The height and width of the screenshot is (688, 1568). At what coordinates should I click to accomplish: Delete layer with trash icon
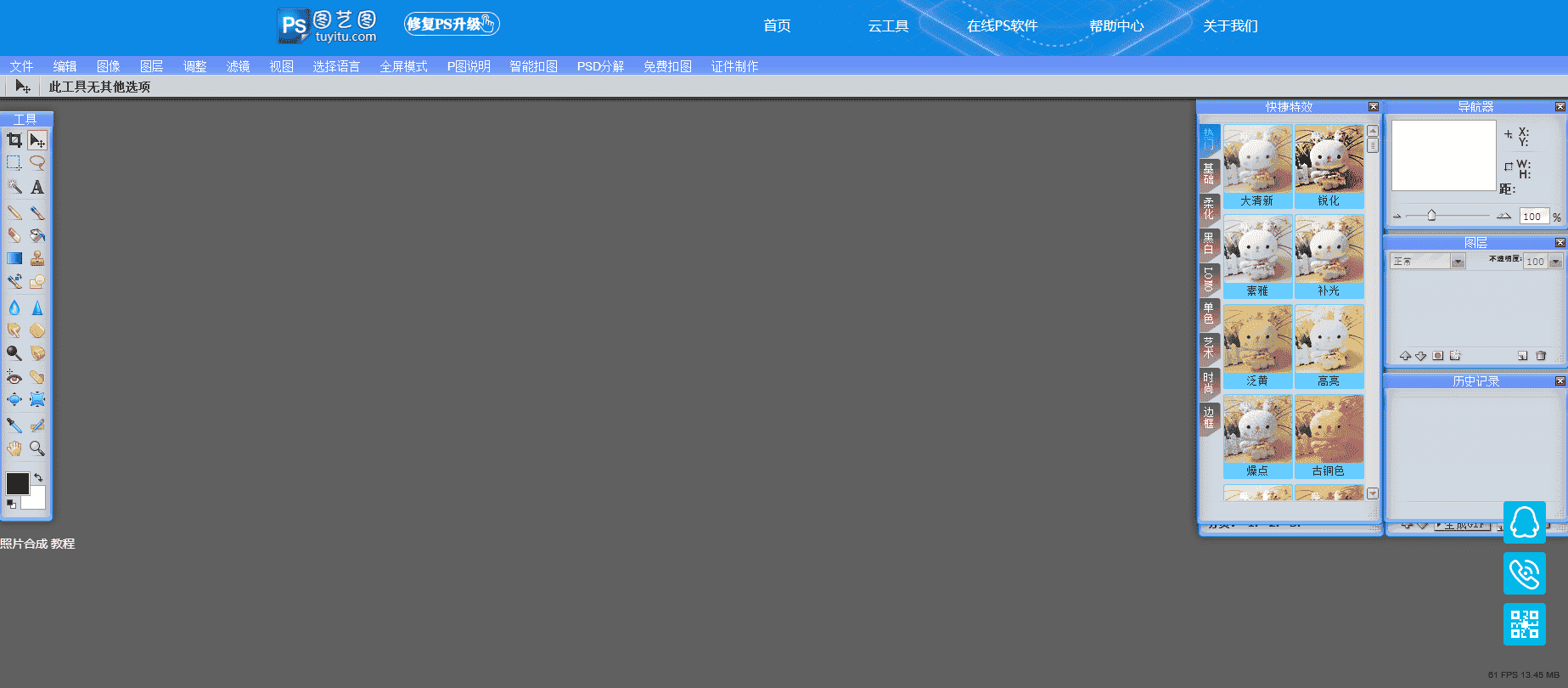click(x=1541, y=356)
